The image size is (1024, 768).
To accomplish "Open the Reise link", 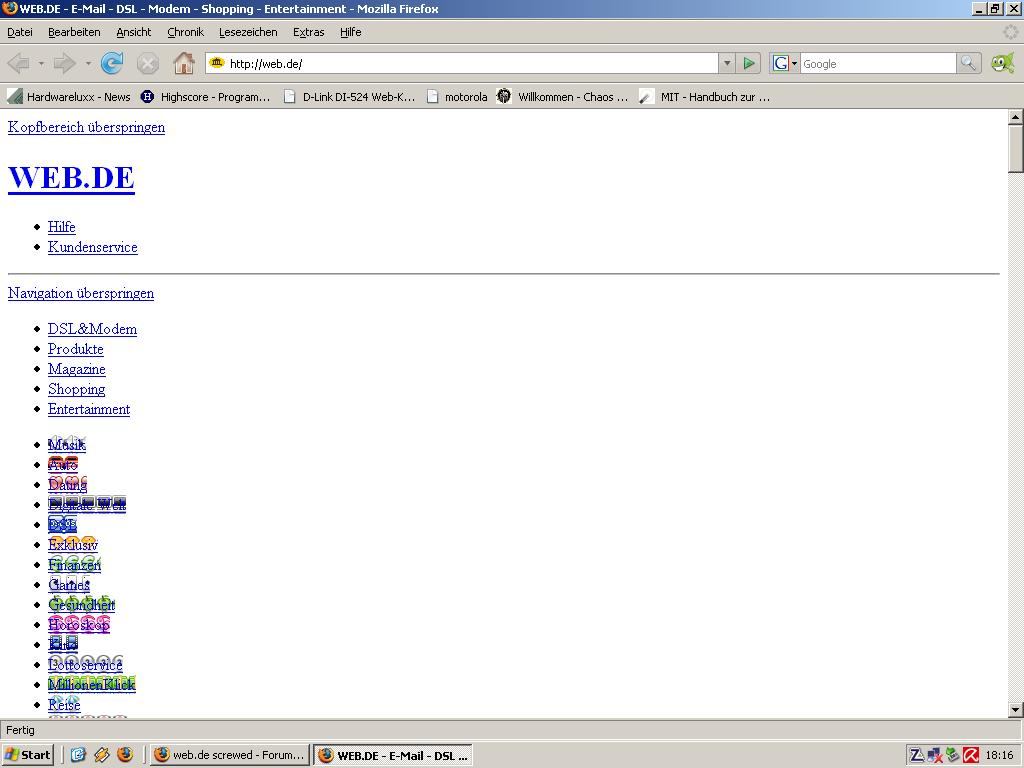I will pos(64,705).
